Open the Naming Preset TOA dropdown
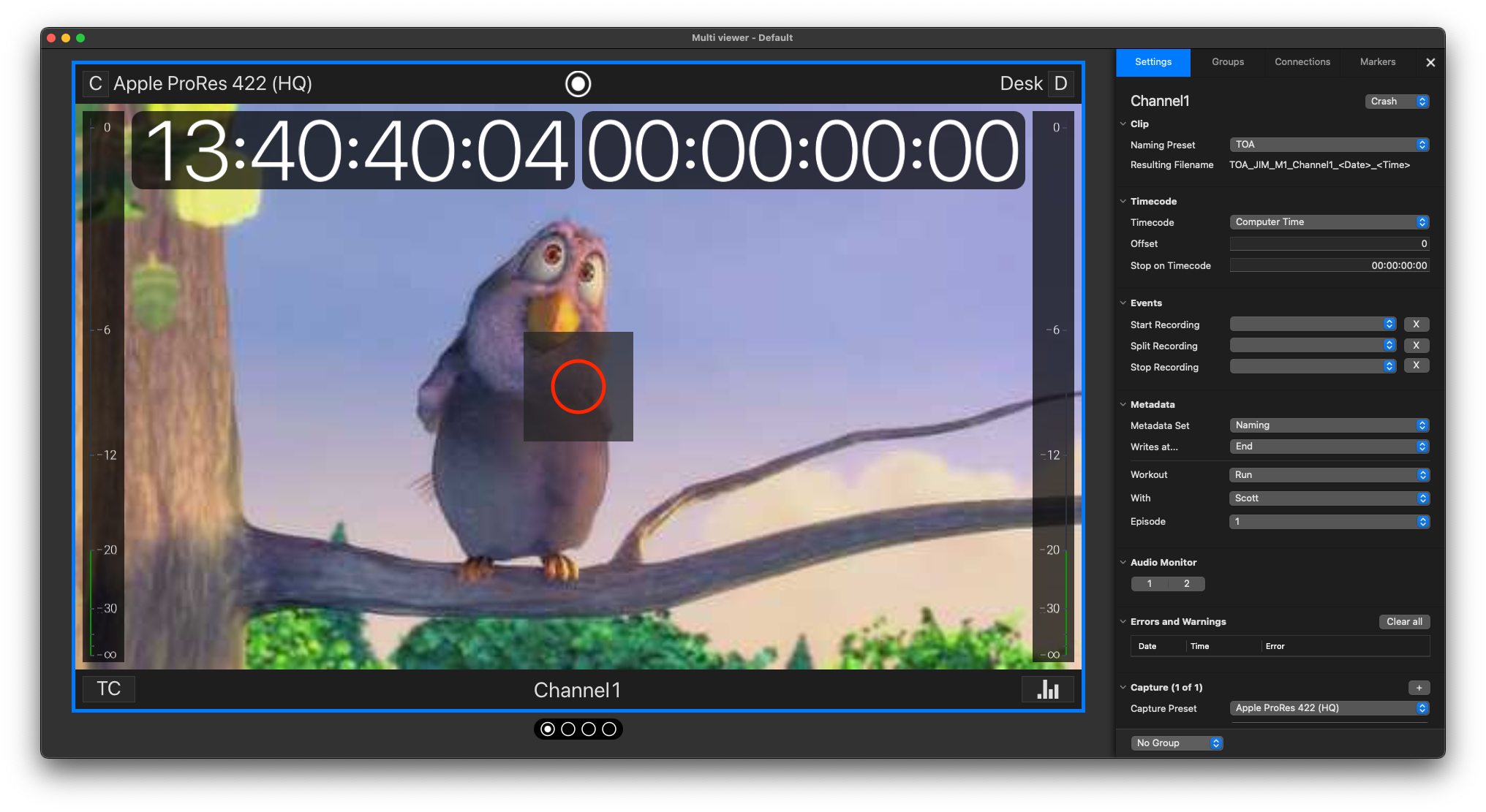The width and height of the screenshot is (1486, 812). [x=1329, y=145]
